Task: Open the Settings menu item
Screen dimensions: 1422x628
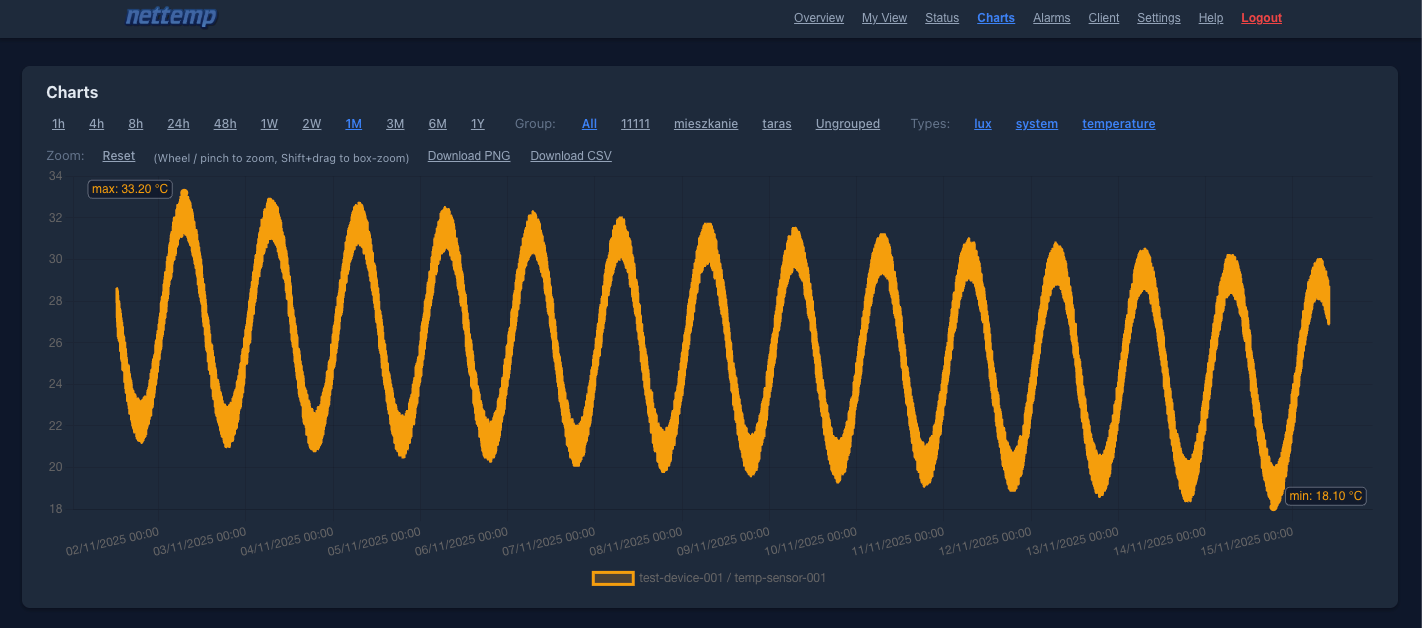Action: pos(1158,18)
